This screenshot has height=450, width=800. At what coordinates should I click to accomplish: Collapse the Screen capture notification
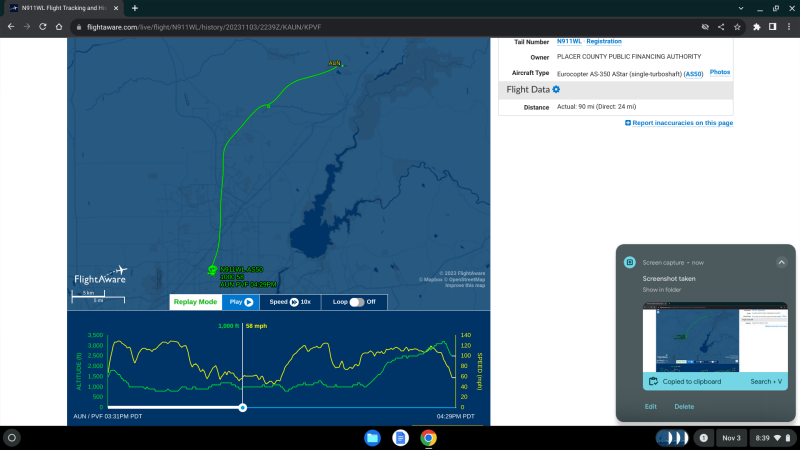tap(781, 262)
